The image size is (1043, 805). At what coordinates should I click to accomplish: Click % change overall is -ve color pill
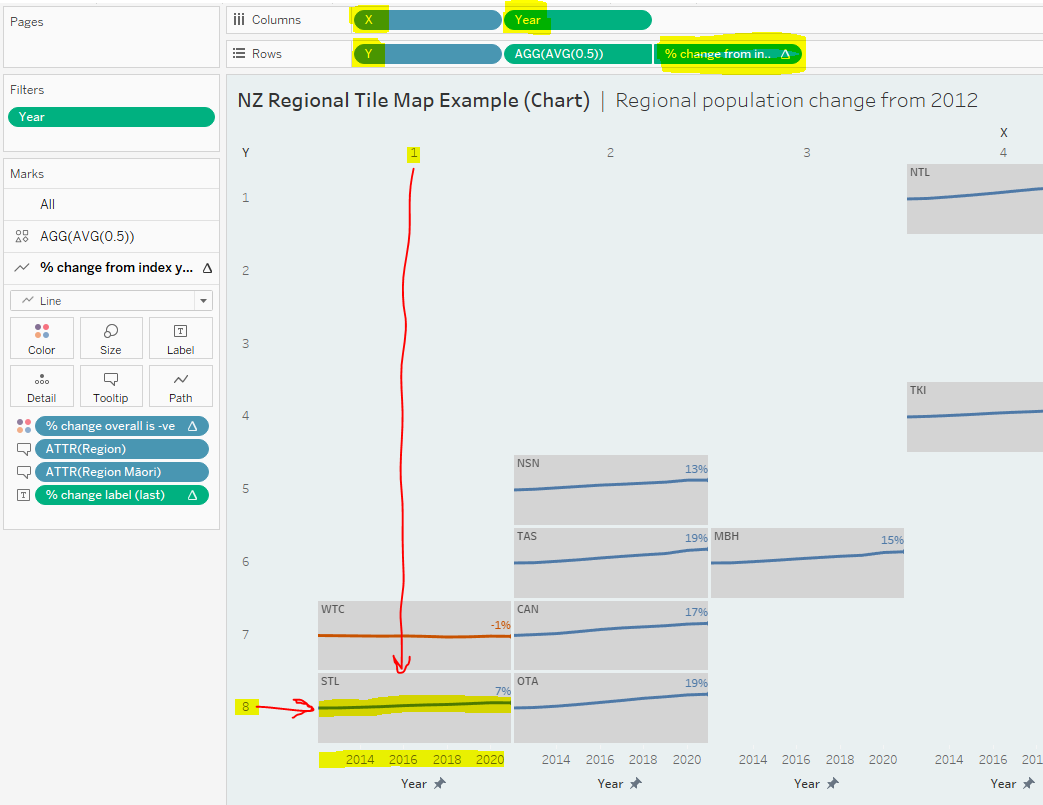pyautogui.click(x=121, y=426)
